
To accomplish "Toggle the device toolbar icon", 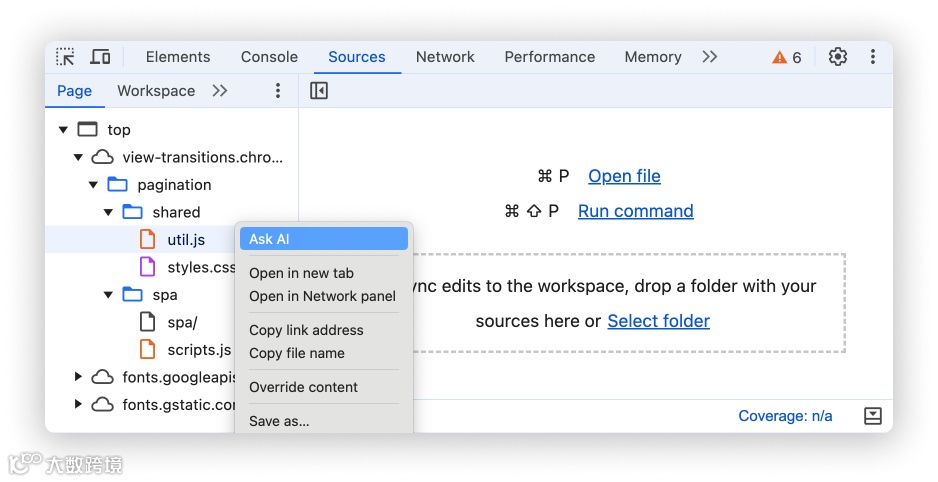I will click(100, 57).
